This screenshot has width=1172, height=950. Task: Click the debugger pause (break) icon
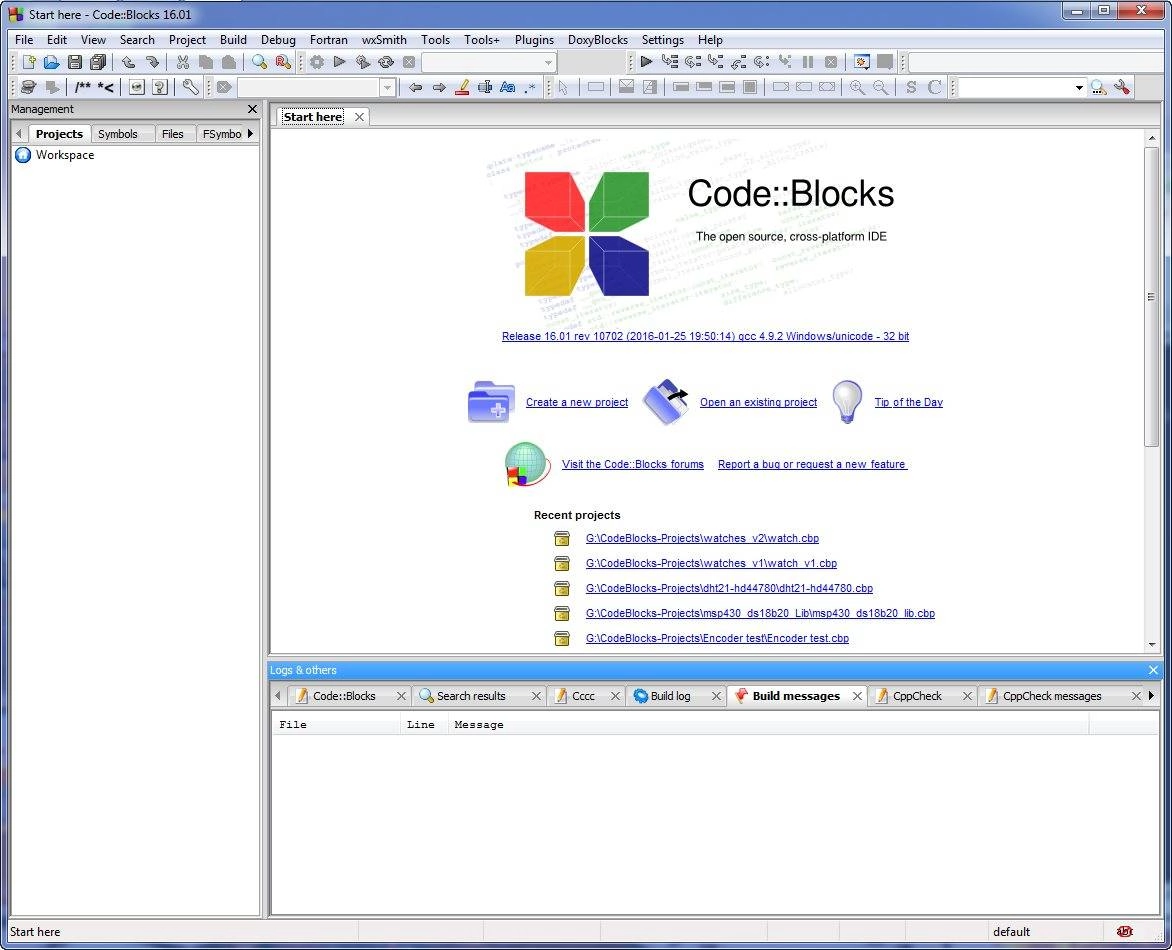click(808, 62)
